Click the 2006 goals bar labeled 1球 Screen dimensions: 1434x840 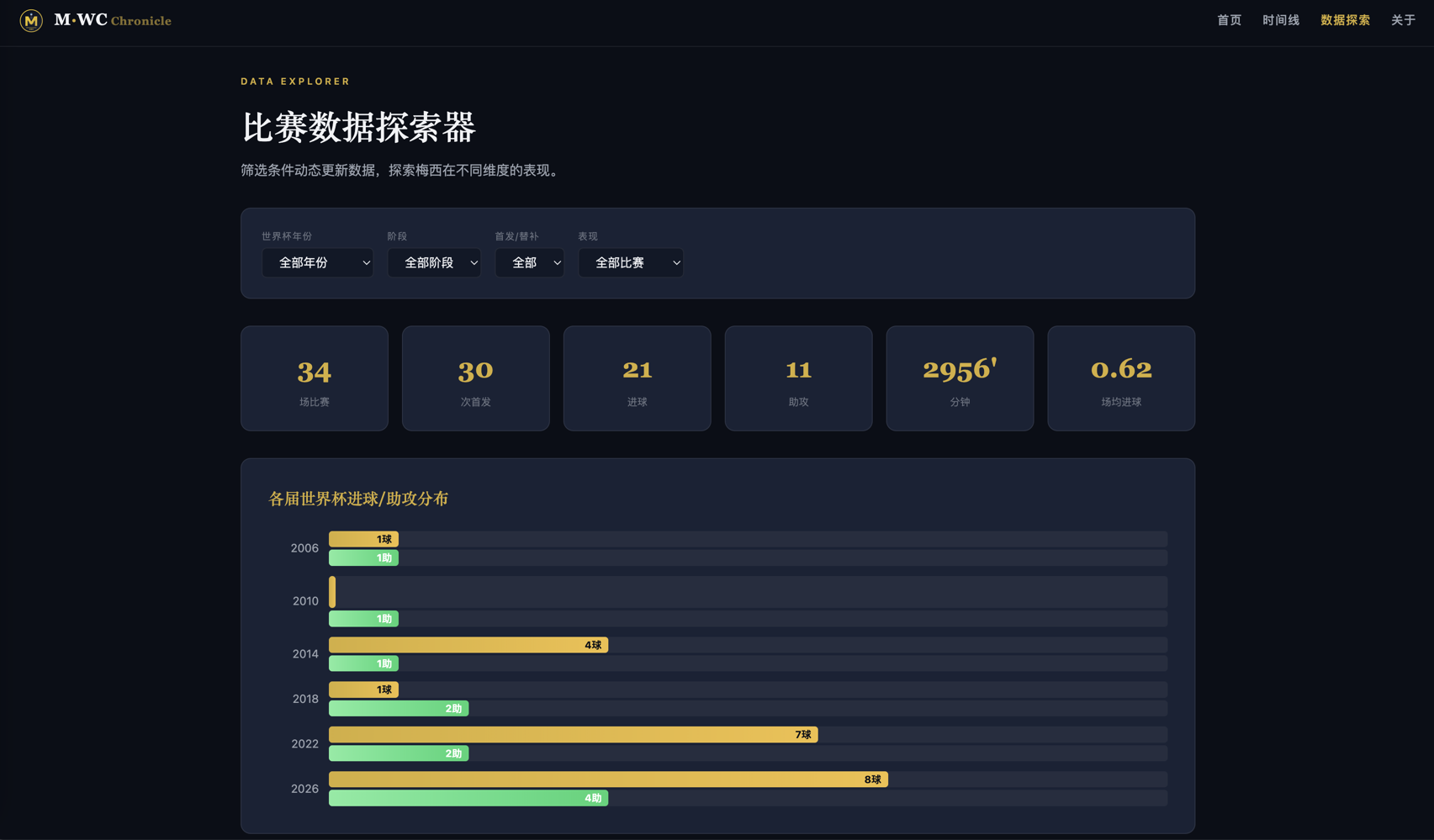click(363, 539)
